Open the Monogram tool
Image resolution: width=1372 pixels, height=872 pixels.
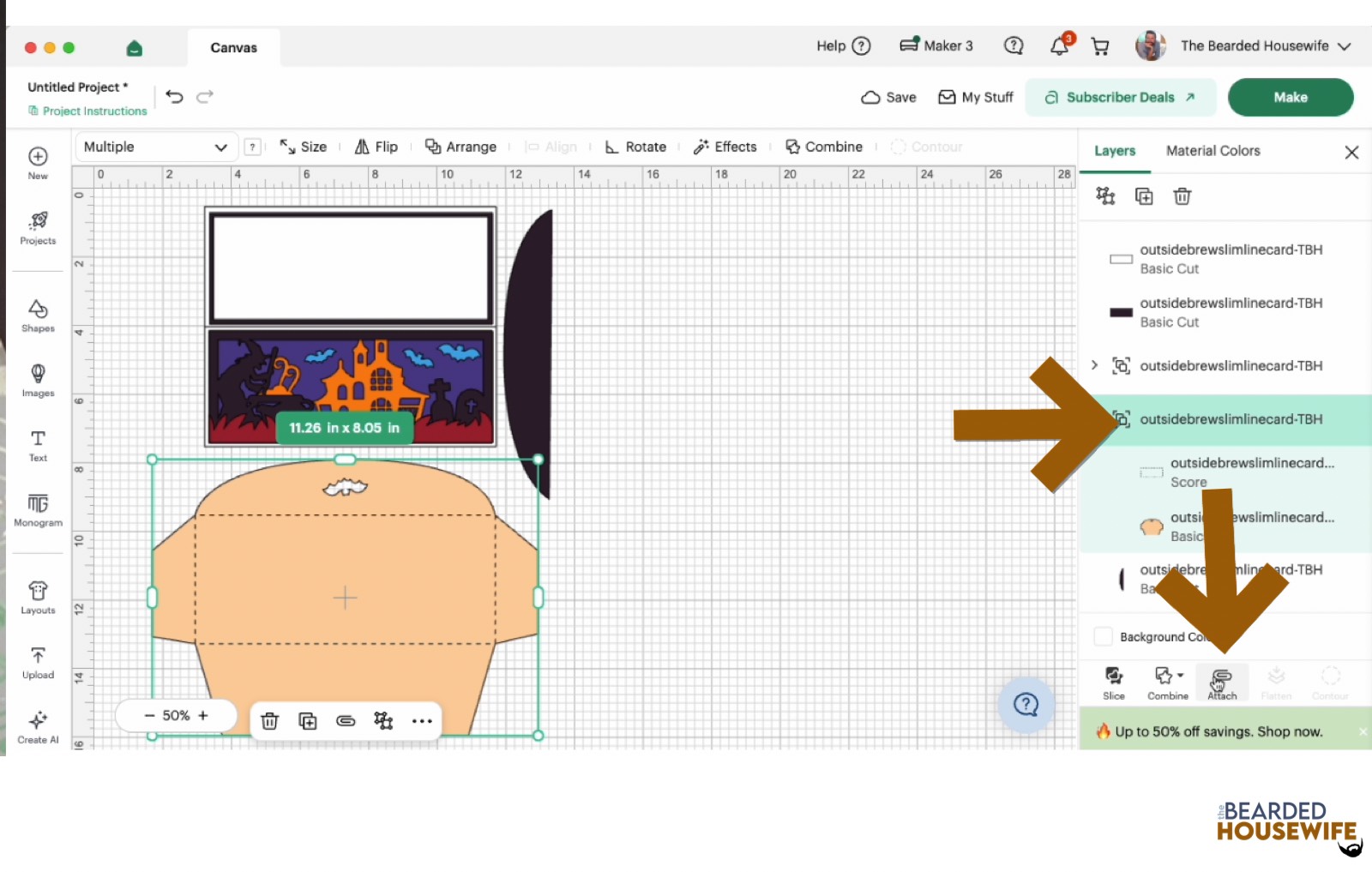coord(38,510)
